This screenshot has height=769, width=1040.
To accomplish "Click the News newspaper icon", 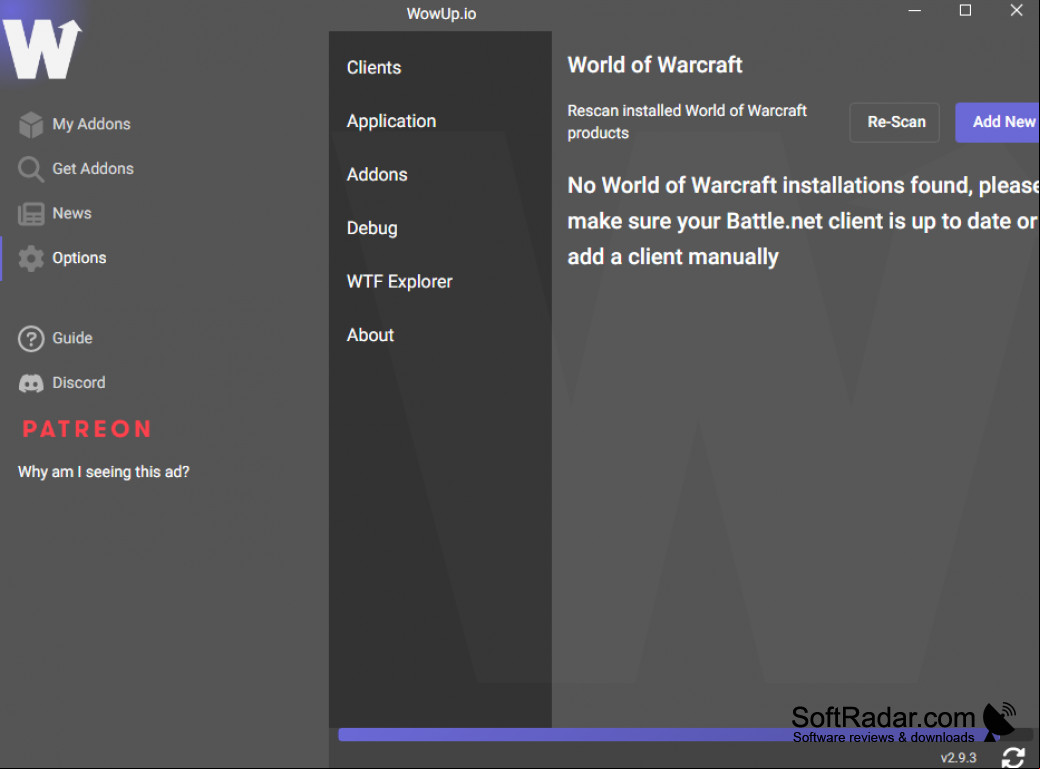I will coord(31,214).
